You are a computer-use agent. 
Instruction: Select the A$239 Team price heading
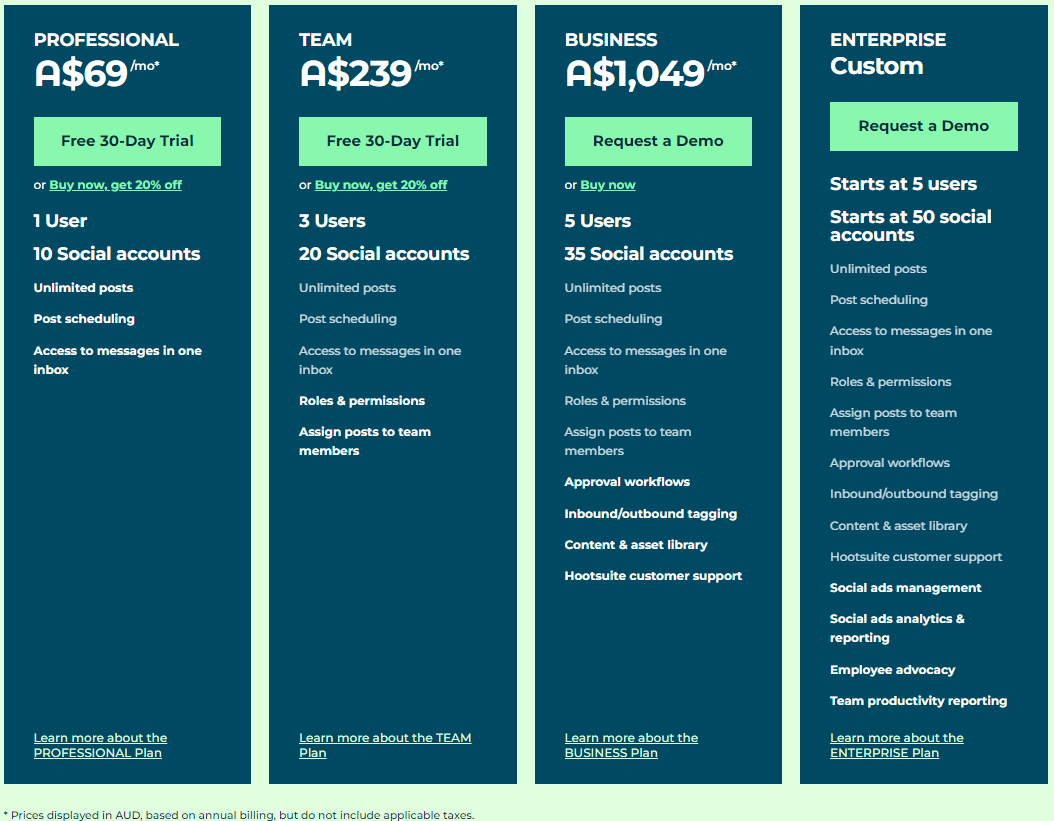[x=356, y=74]
